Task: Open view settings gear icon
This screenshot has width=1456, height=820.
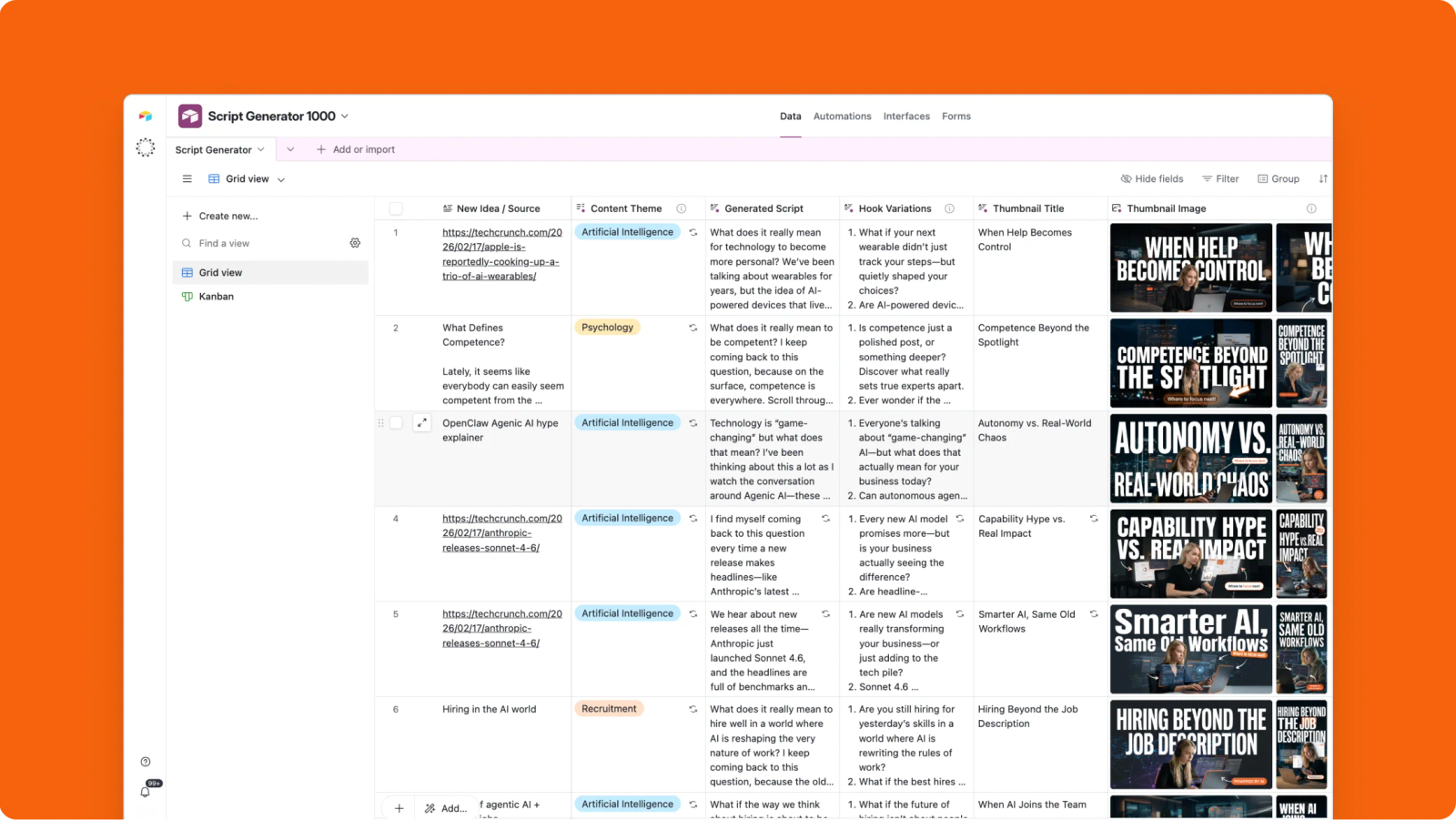Action: tap(355, 243)
